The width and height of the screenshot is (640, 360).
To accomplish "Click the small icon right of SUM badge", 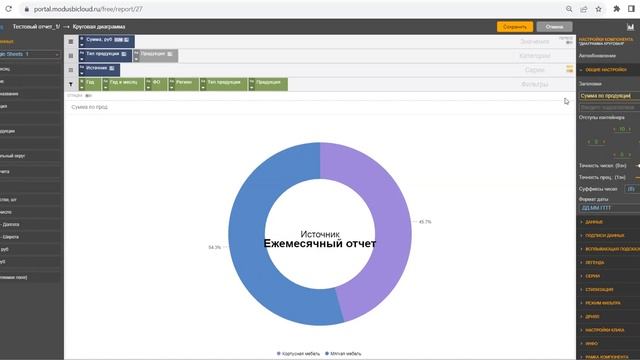I will (x=127, y=40).
